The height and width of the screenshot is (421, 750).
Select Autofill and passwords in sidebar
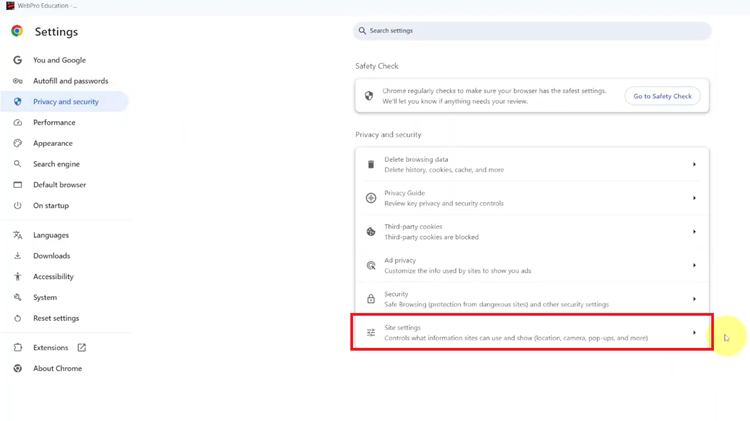coord(70,81)
